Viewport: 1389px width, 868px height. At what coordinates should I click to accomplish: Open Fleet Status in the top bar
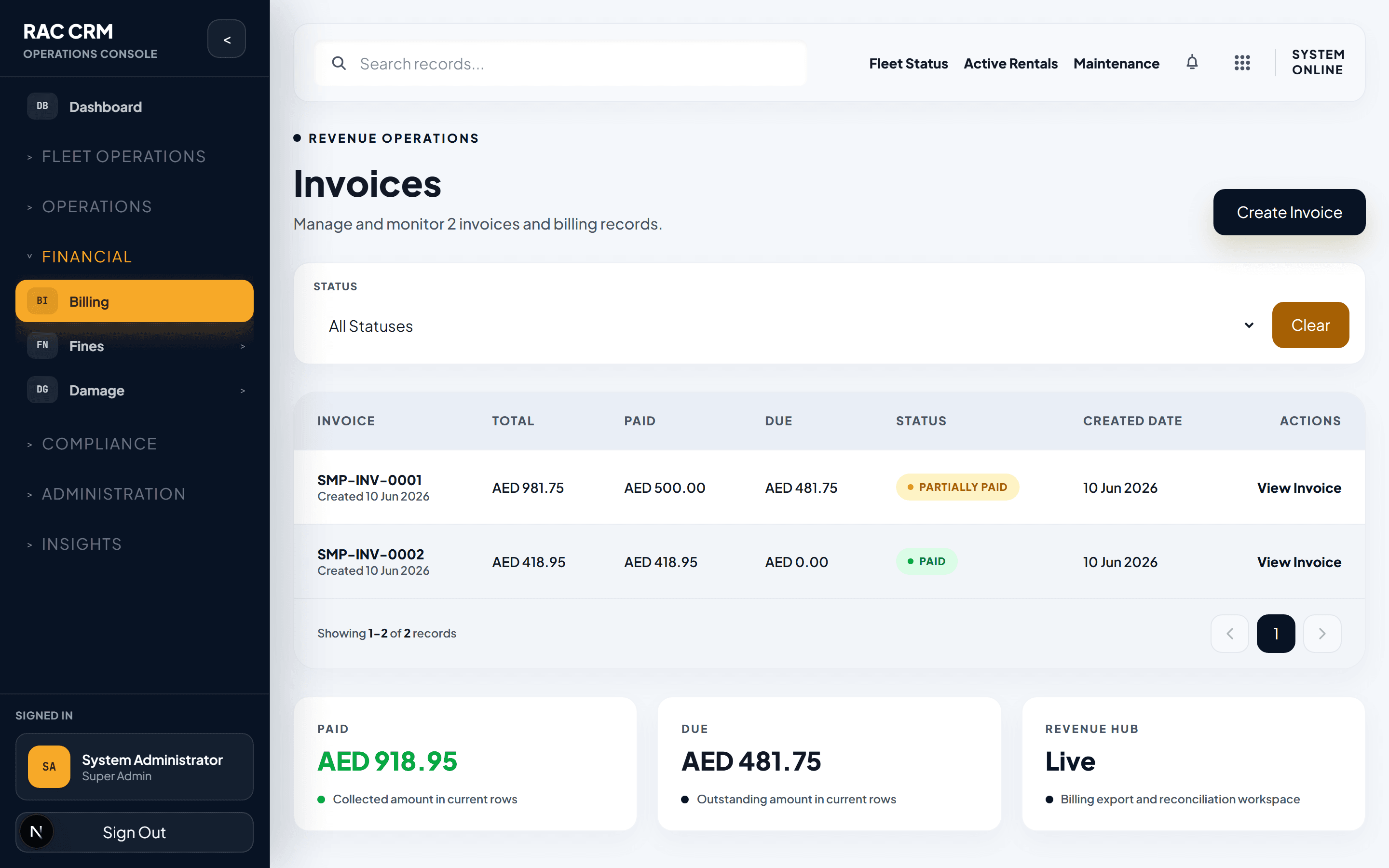click(908, 63)
